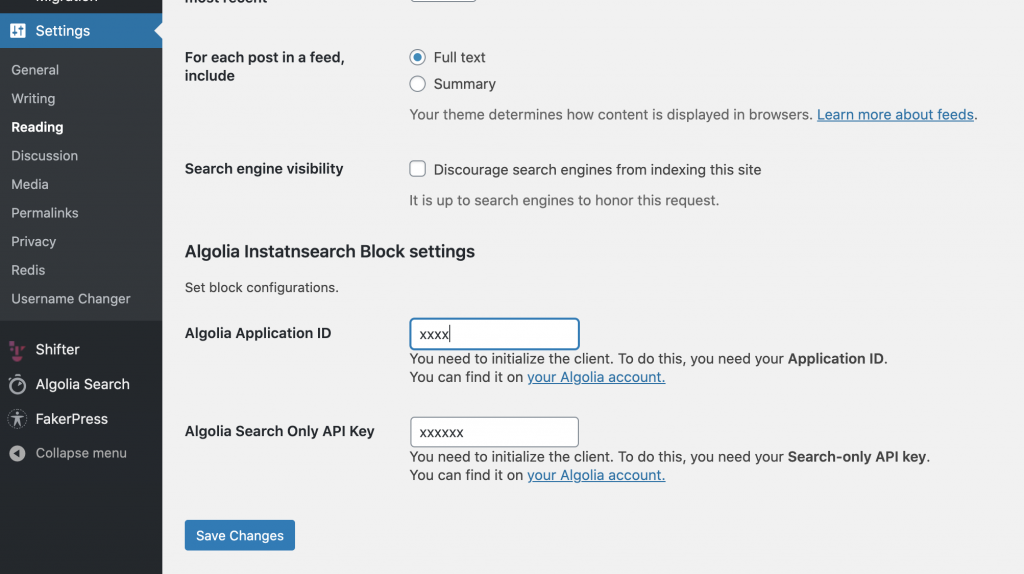Open the Reading settings submenu item
1024x574 pixels.
pos(37,127)
